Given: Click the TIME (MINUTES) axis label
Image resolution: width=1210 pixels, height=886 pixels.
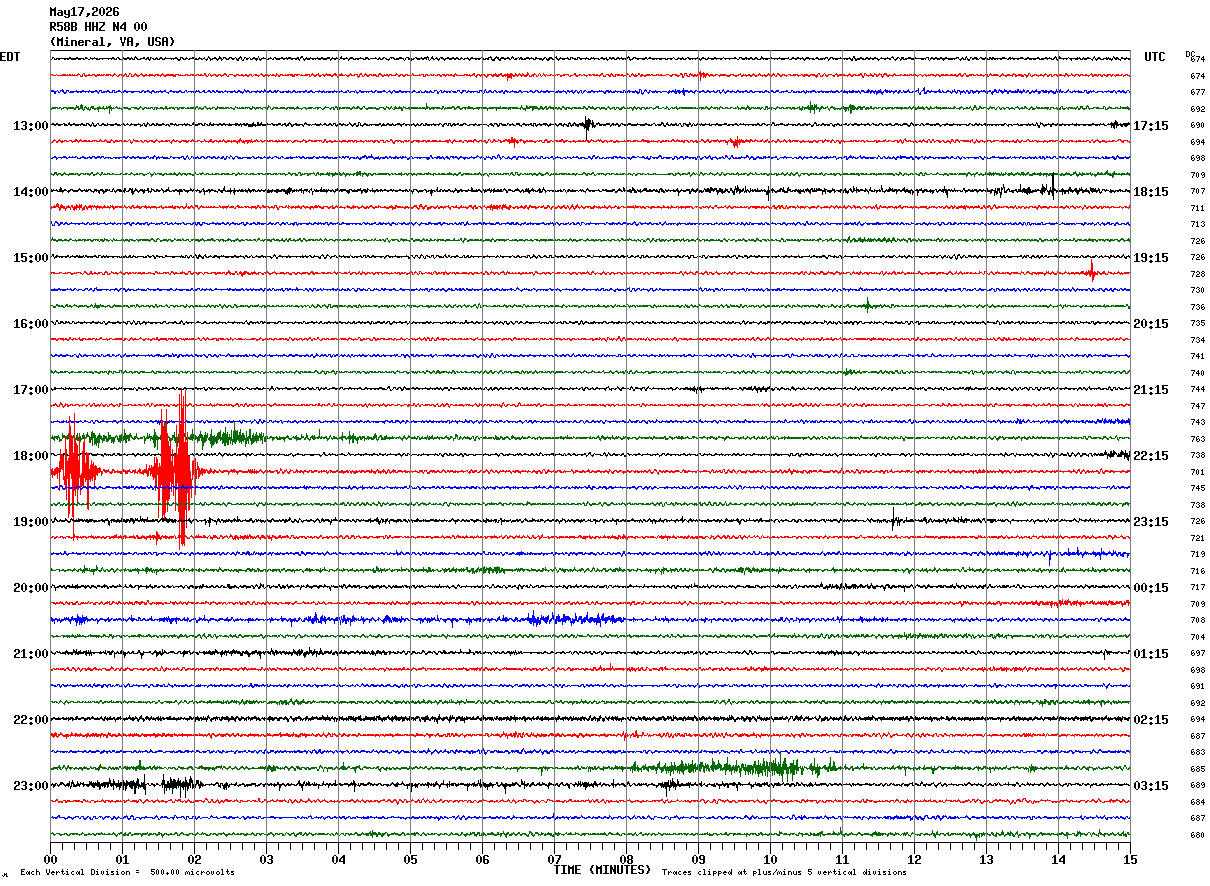Looking at the screenshot, I should (602, 870).
